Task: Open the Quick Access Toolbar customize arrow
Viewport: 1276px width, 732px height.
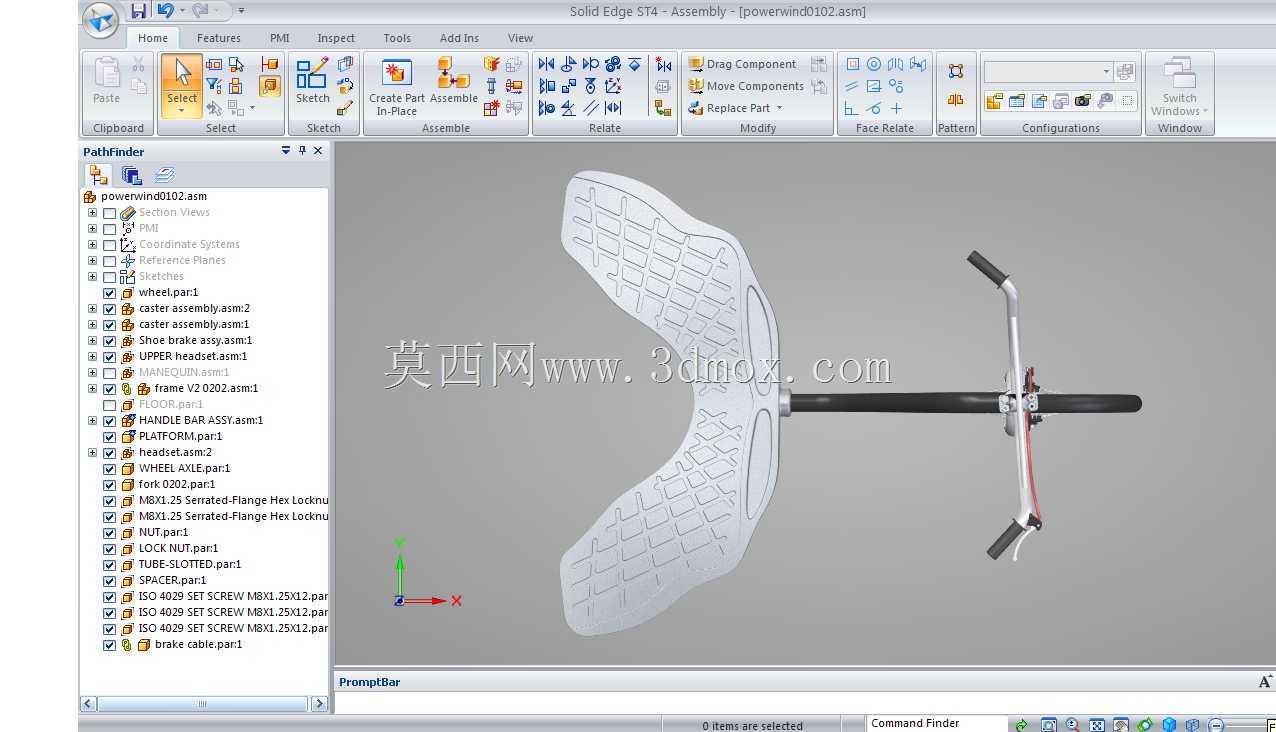Action: coord(241,12)
